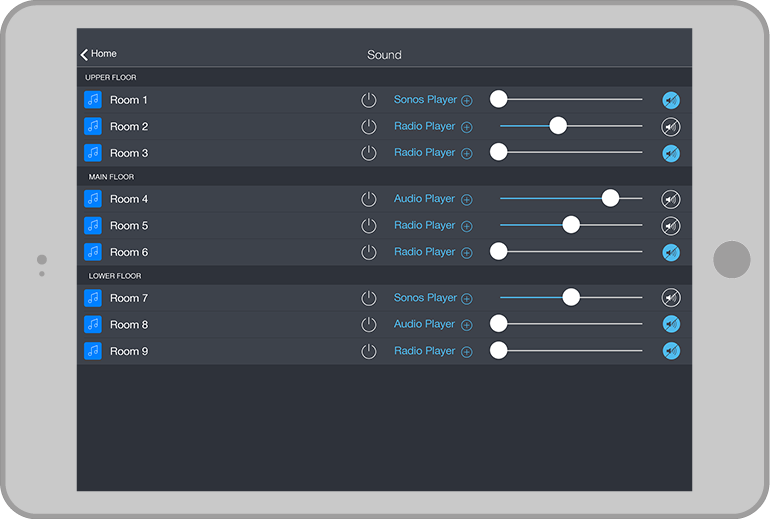Open the plus selector beside Room 4 Audio Player
770x519 pixels.
[467, 200]
